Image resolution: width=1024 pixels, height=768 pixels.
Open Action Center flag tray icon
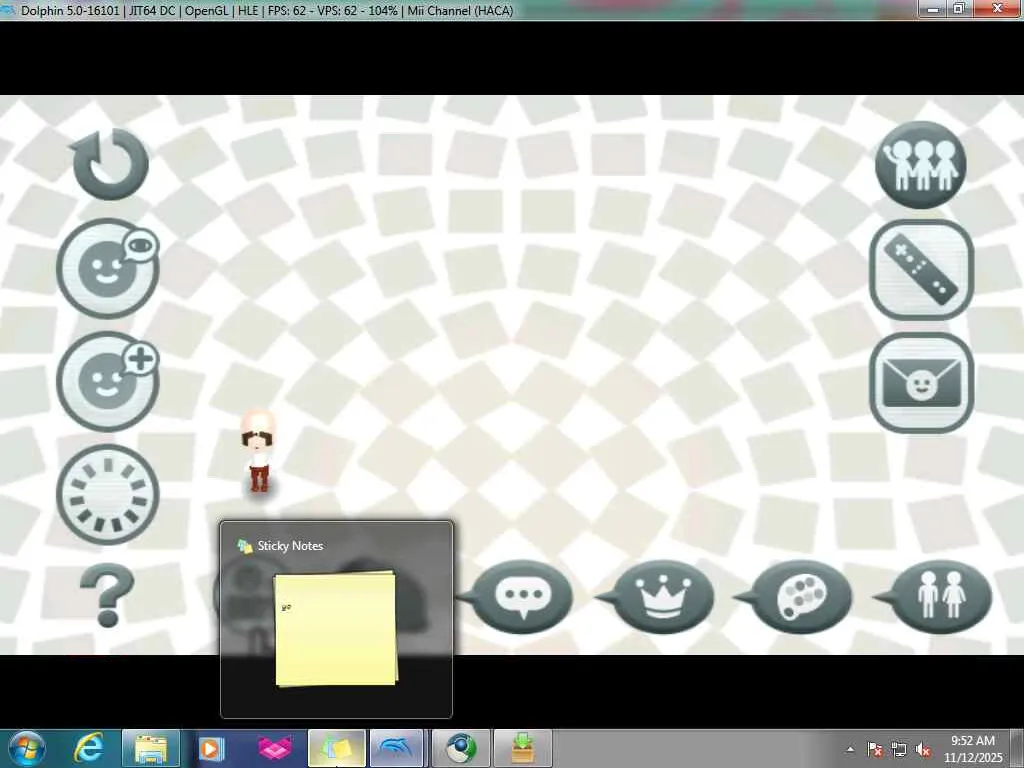click(x=874, y=750)
